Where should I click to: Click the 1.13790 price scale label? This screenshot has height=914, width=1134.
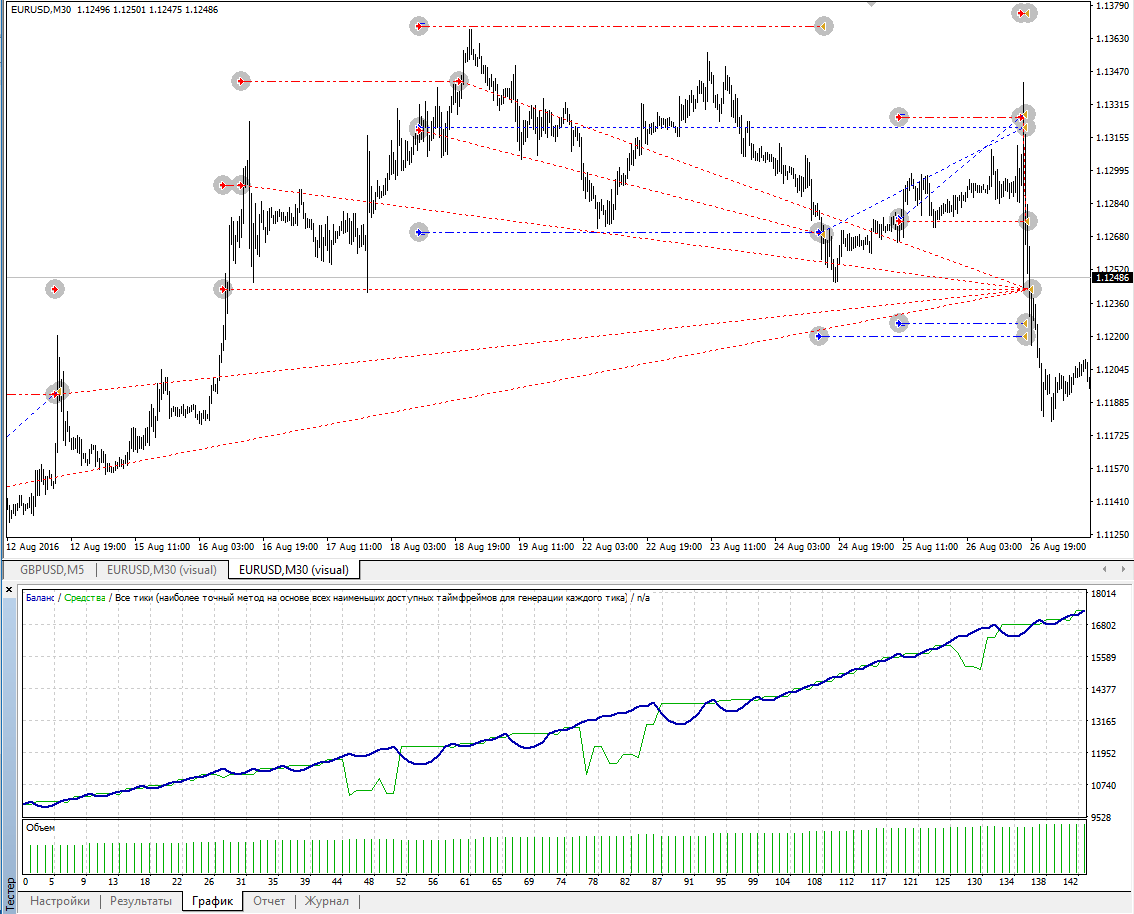(x=1112, y=6)
